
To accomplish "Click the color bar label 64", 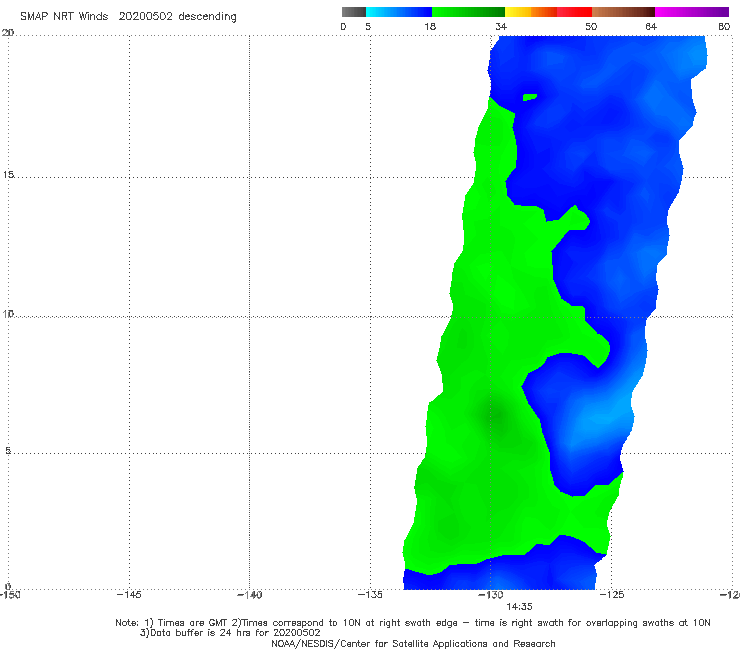I will click(x=651, y=27).
